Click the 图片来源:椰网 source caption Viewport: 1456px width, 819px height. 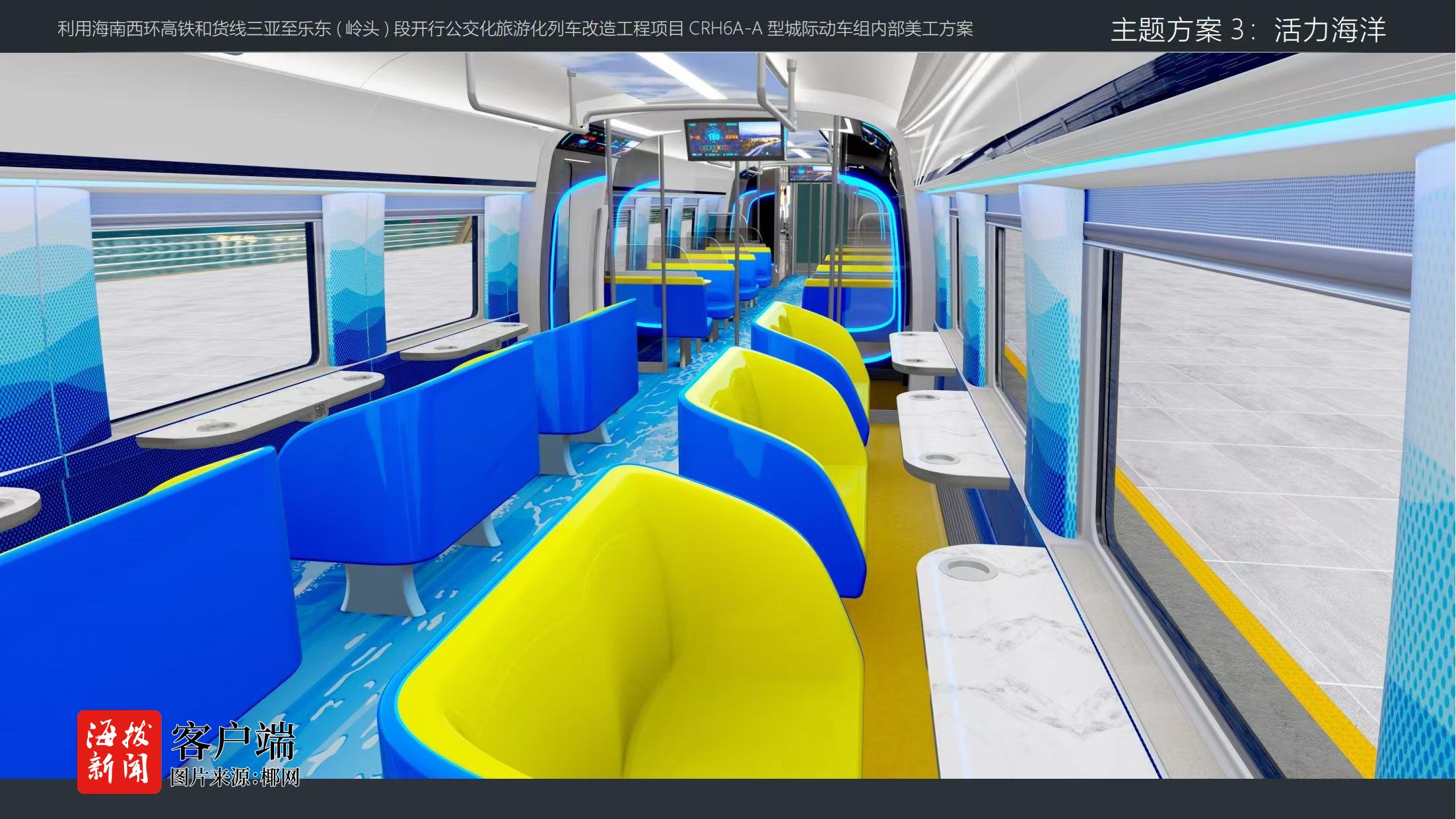click(x=235, y=777)
